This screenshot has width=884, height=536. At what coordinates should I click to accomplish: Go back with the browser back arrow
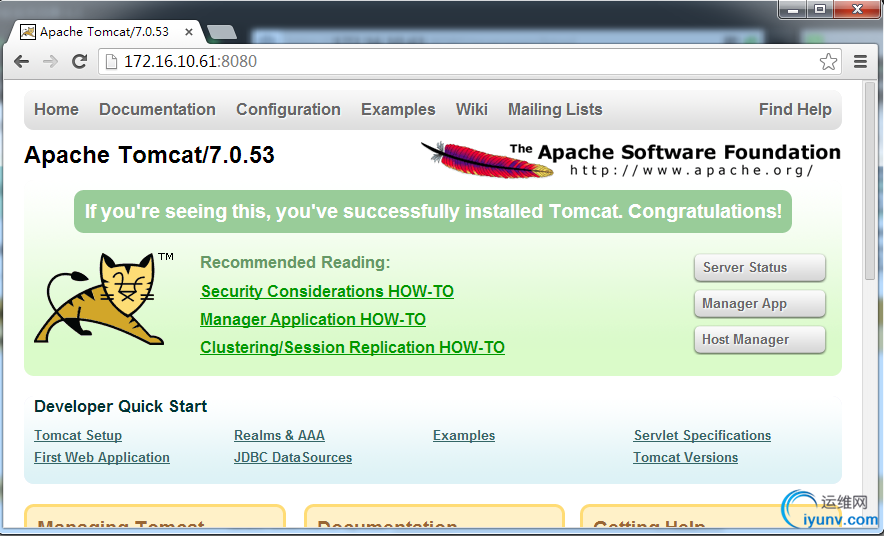tap(21, 61)
